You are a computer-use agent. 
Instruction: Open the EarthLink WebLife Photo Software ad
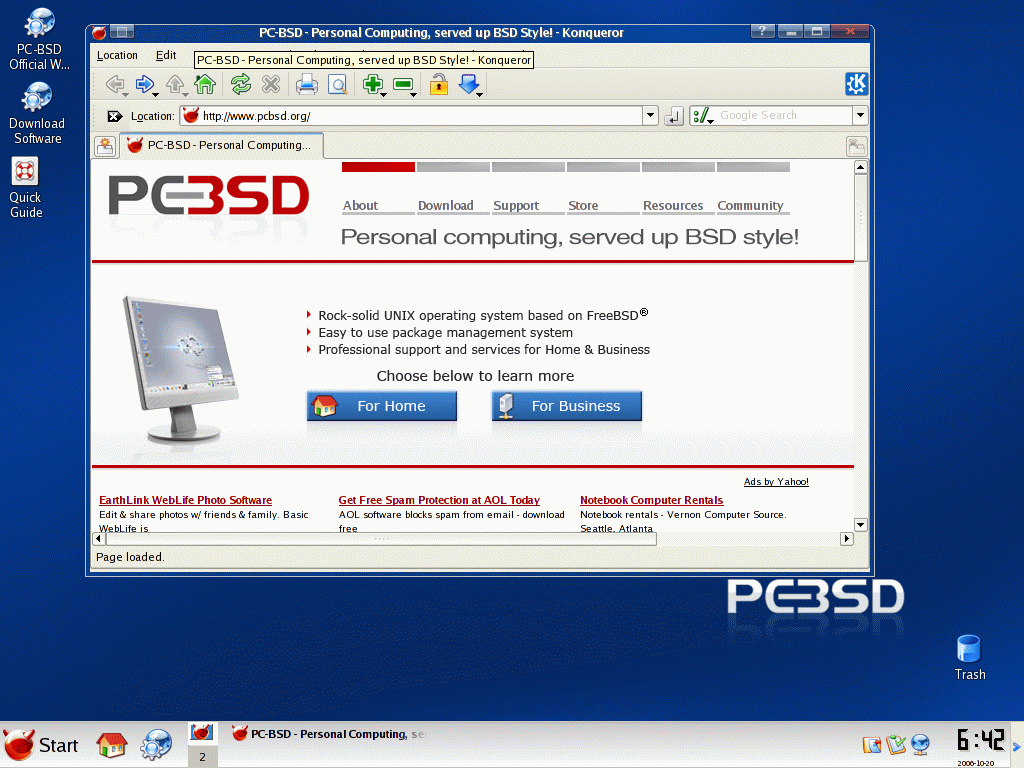pos(185,500)
